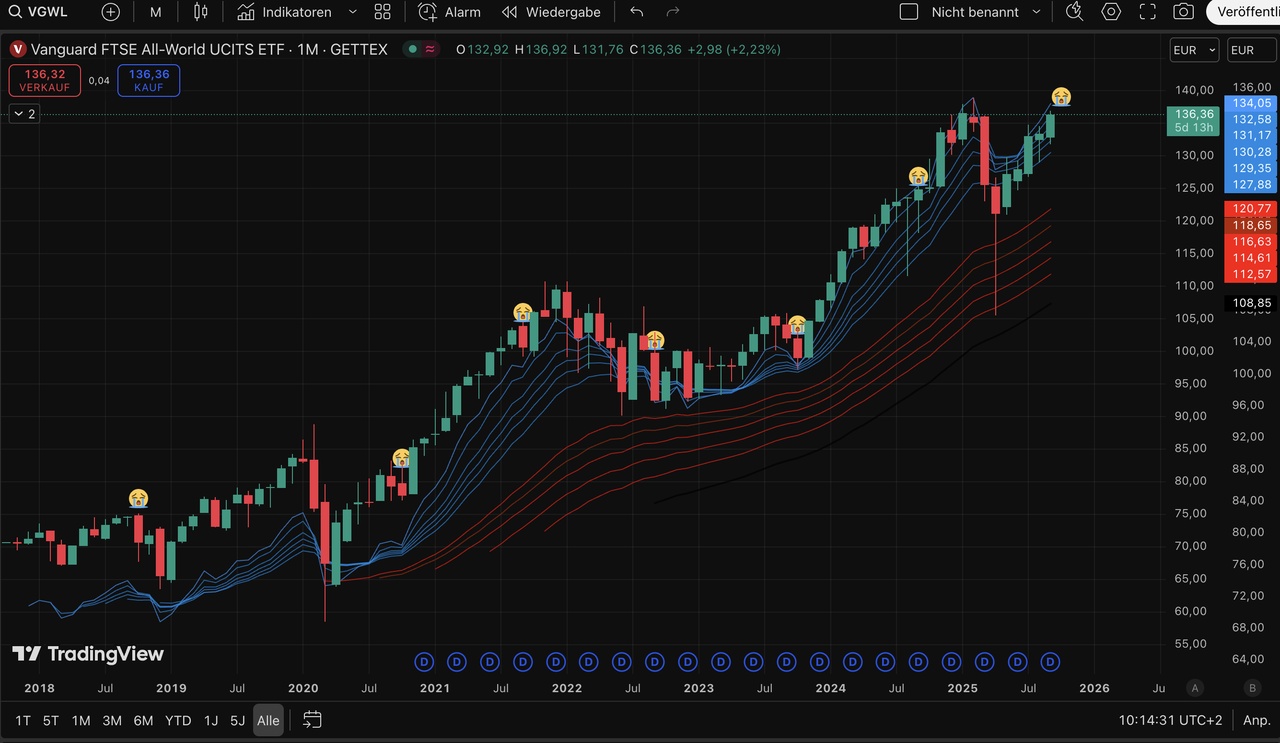Toggle the A auto-scale button
1280x743 pixels.
pos(1195,688)
